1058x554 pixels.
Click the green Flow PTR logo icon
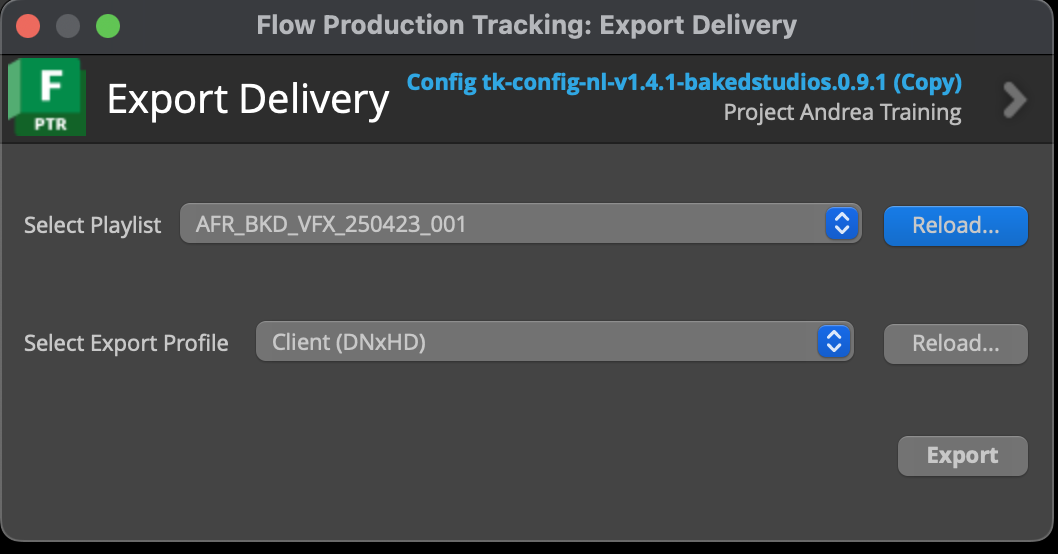46,97
